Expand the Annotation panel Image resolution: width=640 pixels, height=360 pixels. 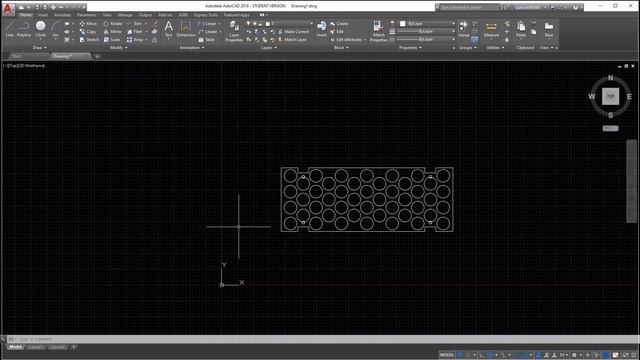(x=192, y=48)
